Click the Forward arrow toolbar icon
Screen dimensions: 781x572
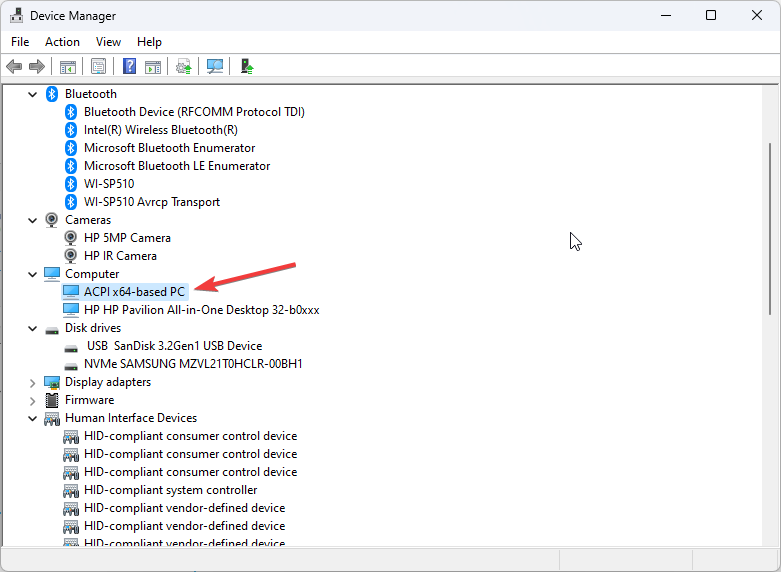point(37,66)
